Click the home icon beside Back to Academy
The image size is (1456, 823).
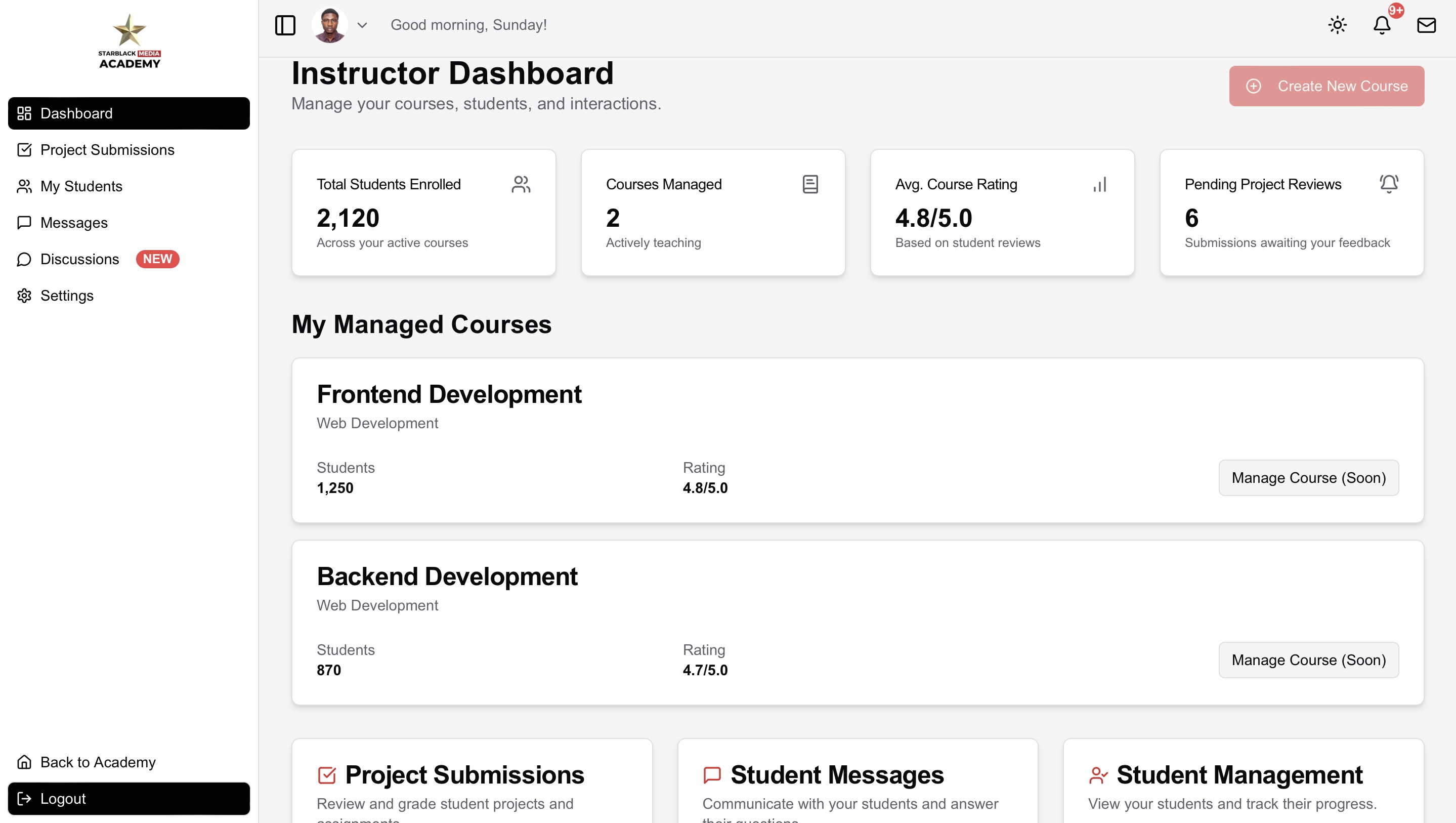click(x=24, y=762)
